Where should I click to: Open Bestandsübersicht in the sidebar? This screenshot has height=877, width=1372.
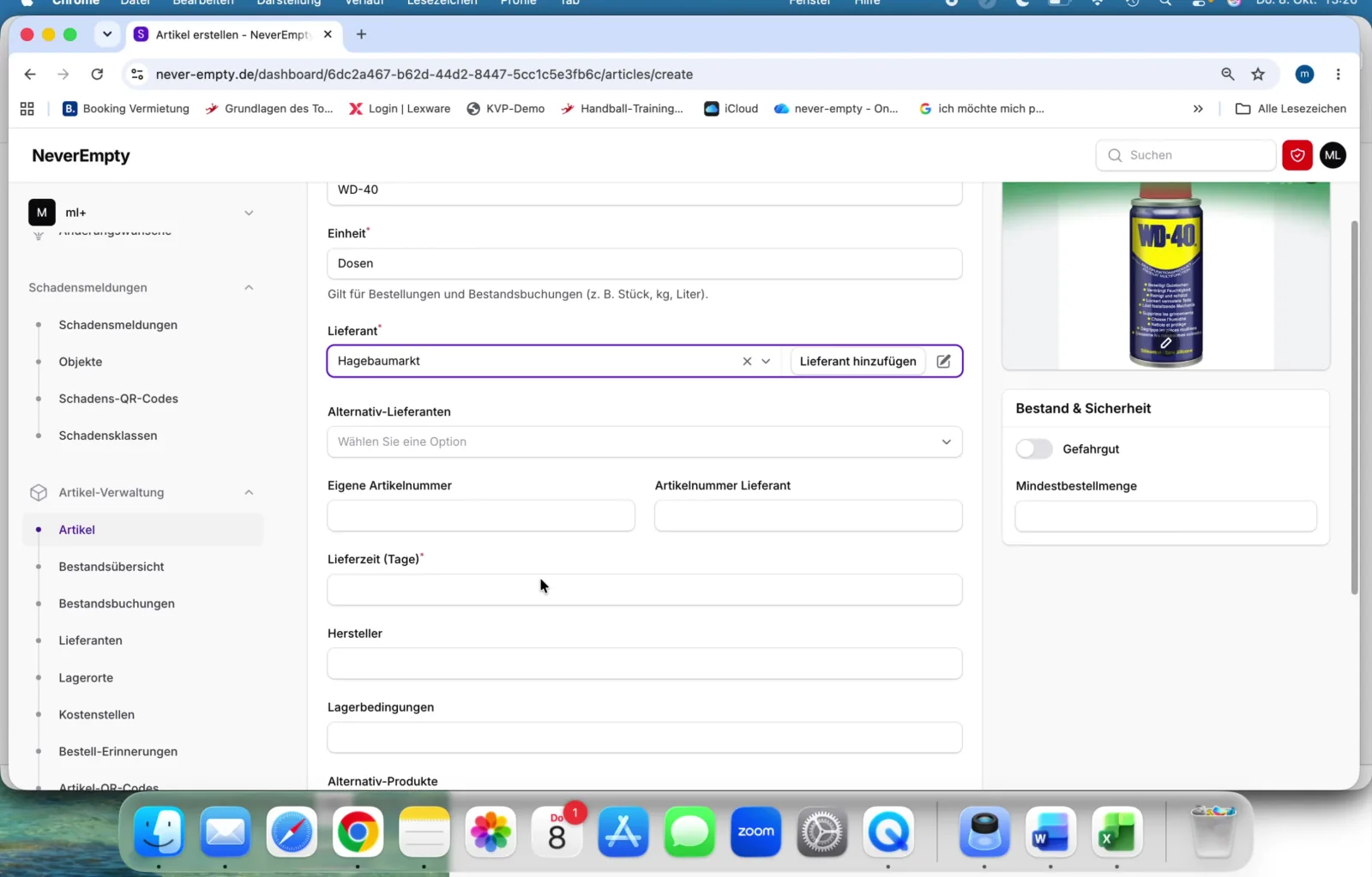pyautogui.click(x=111, y=567)
